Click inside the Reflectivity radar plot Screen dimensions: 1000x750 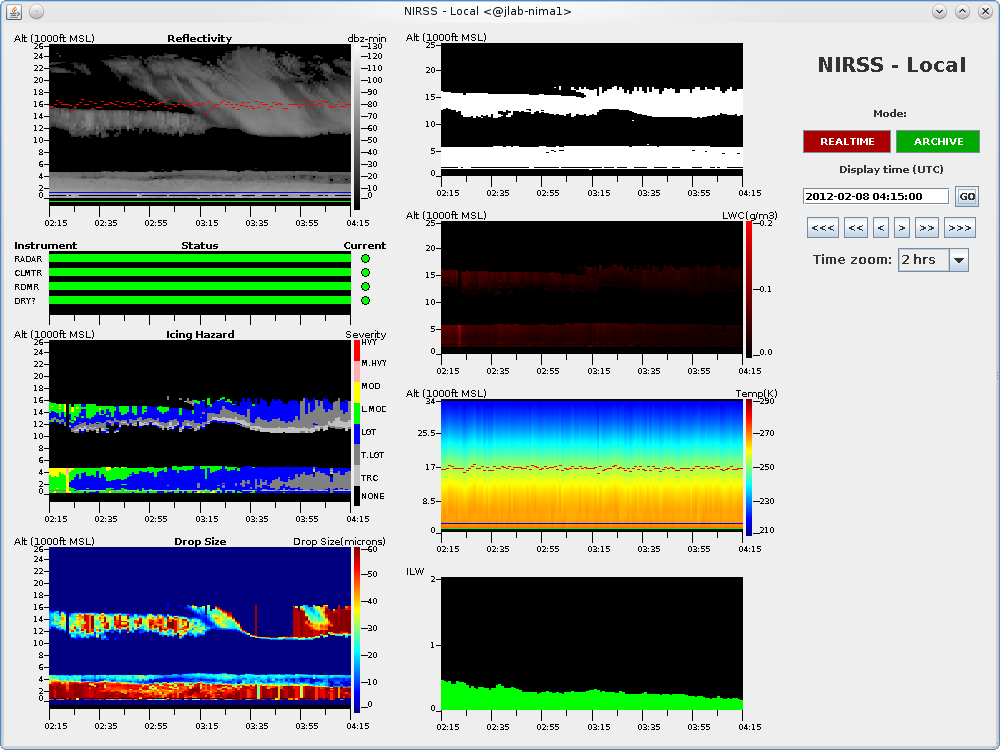pyautogui.click(x=200, y=120)
